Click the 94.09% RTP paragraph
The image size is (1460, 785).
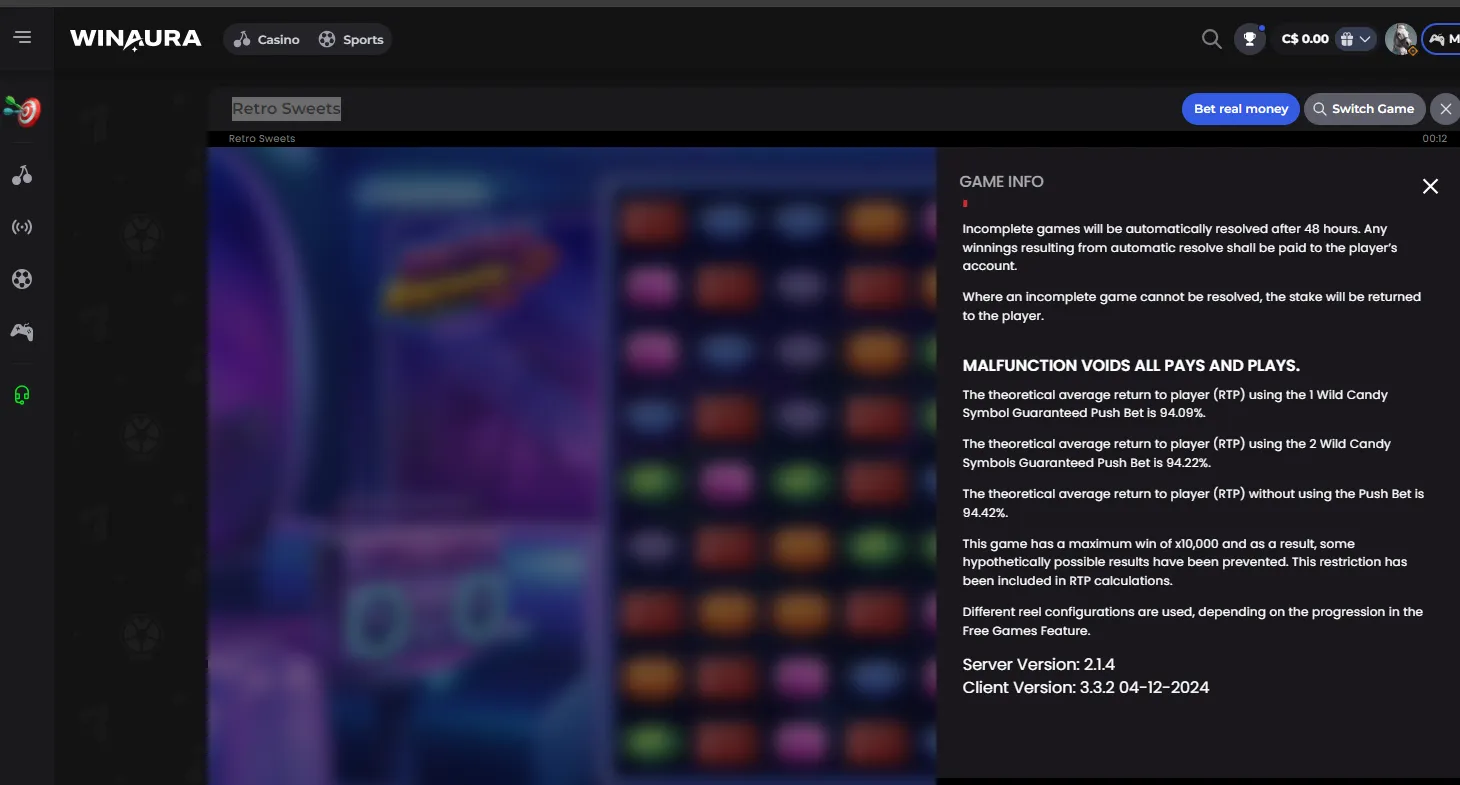coord(1175,404)
